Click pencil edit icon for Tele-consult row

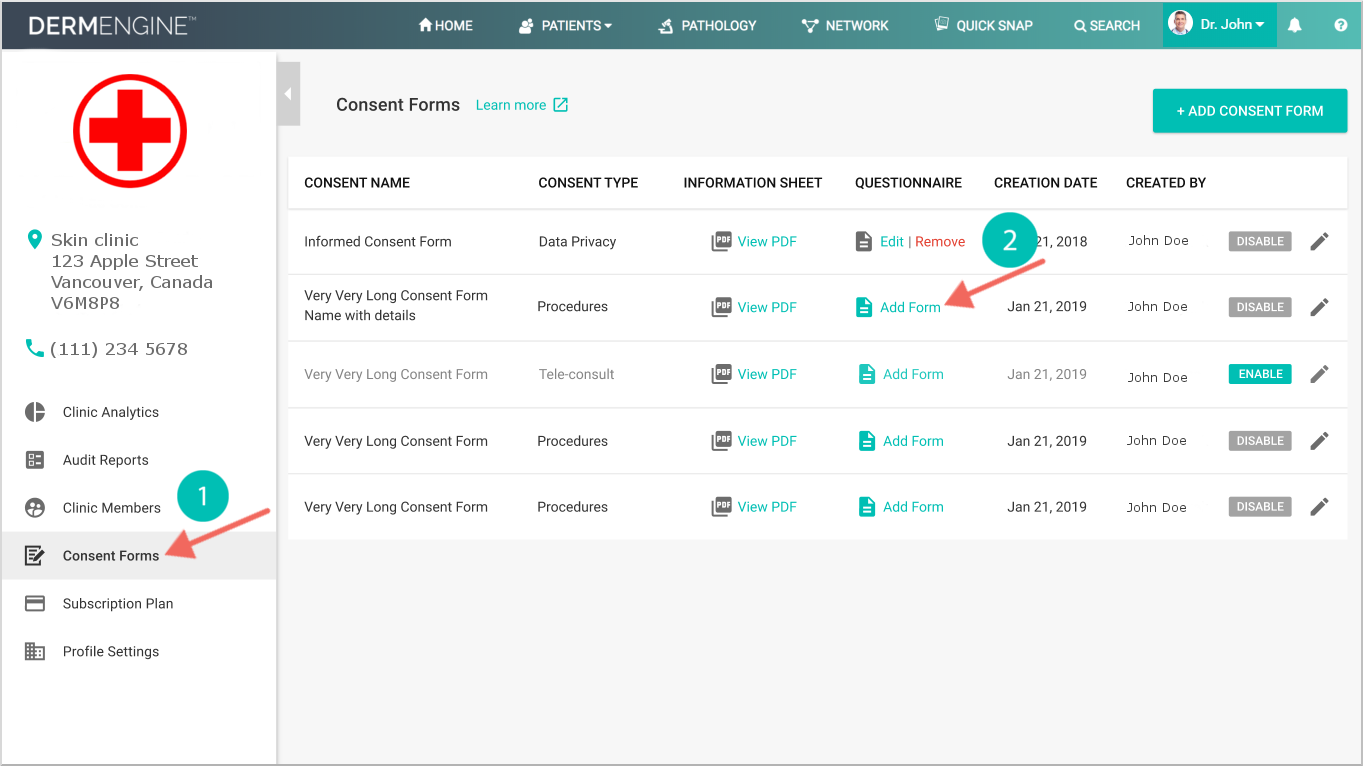(1319, 374)
